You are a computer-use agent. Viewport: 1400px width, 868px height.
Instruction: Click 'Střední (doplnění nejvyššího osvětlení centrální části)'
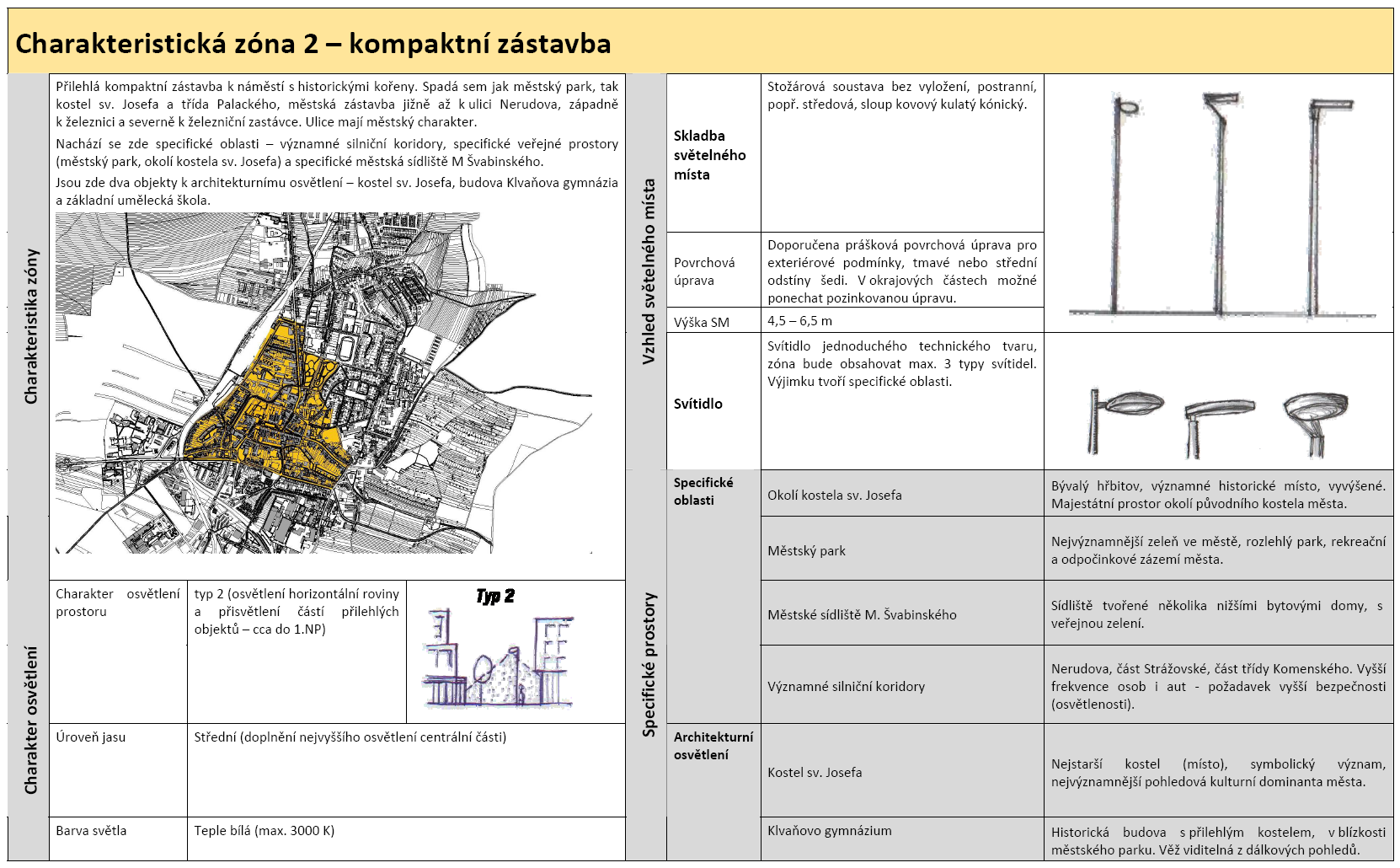pyautogui.click(x=350, y=737)
